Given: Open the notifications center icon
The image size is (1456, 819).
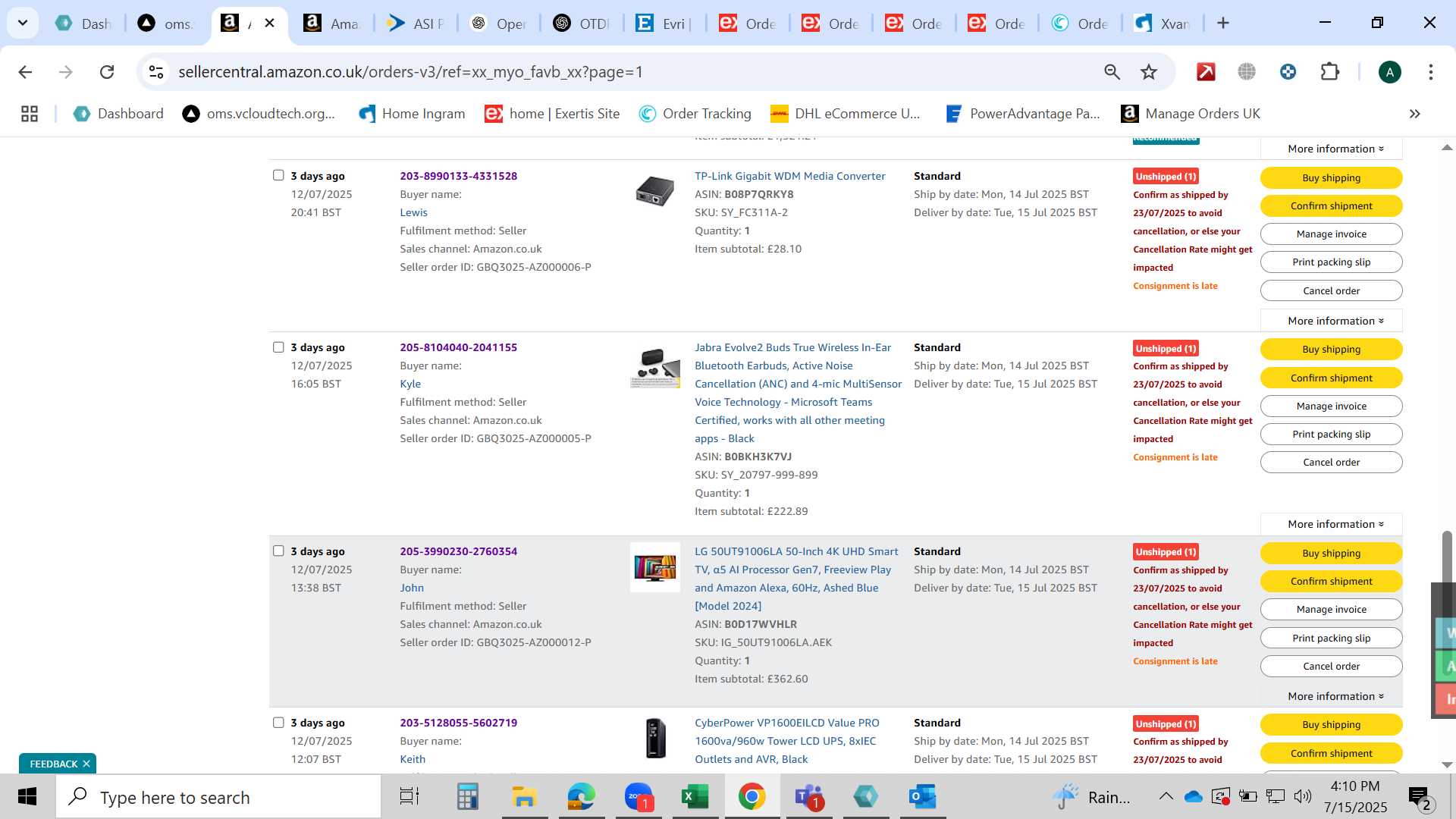Looking at the screenshot, I should (x=1420, y=797).
